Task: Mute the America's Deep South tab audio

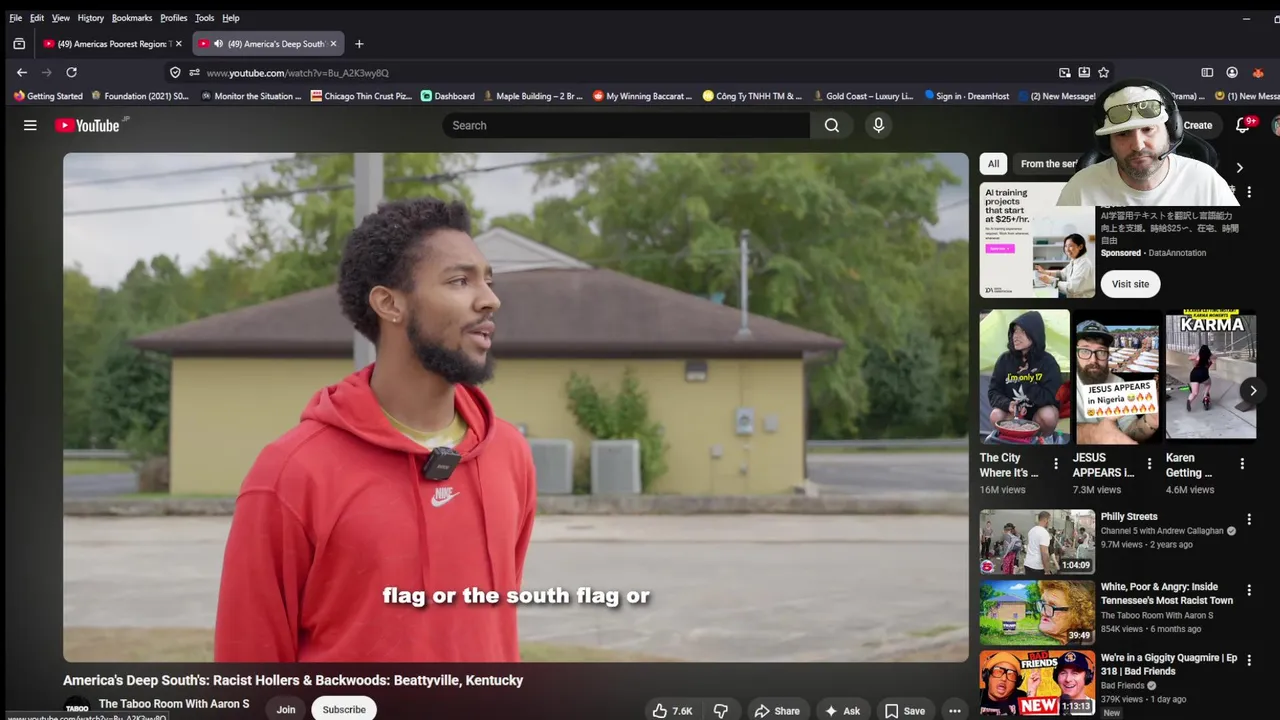Action: coord(218,44)
